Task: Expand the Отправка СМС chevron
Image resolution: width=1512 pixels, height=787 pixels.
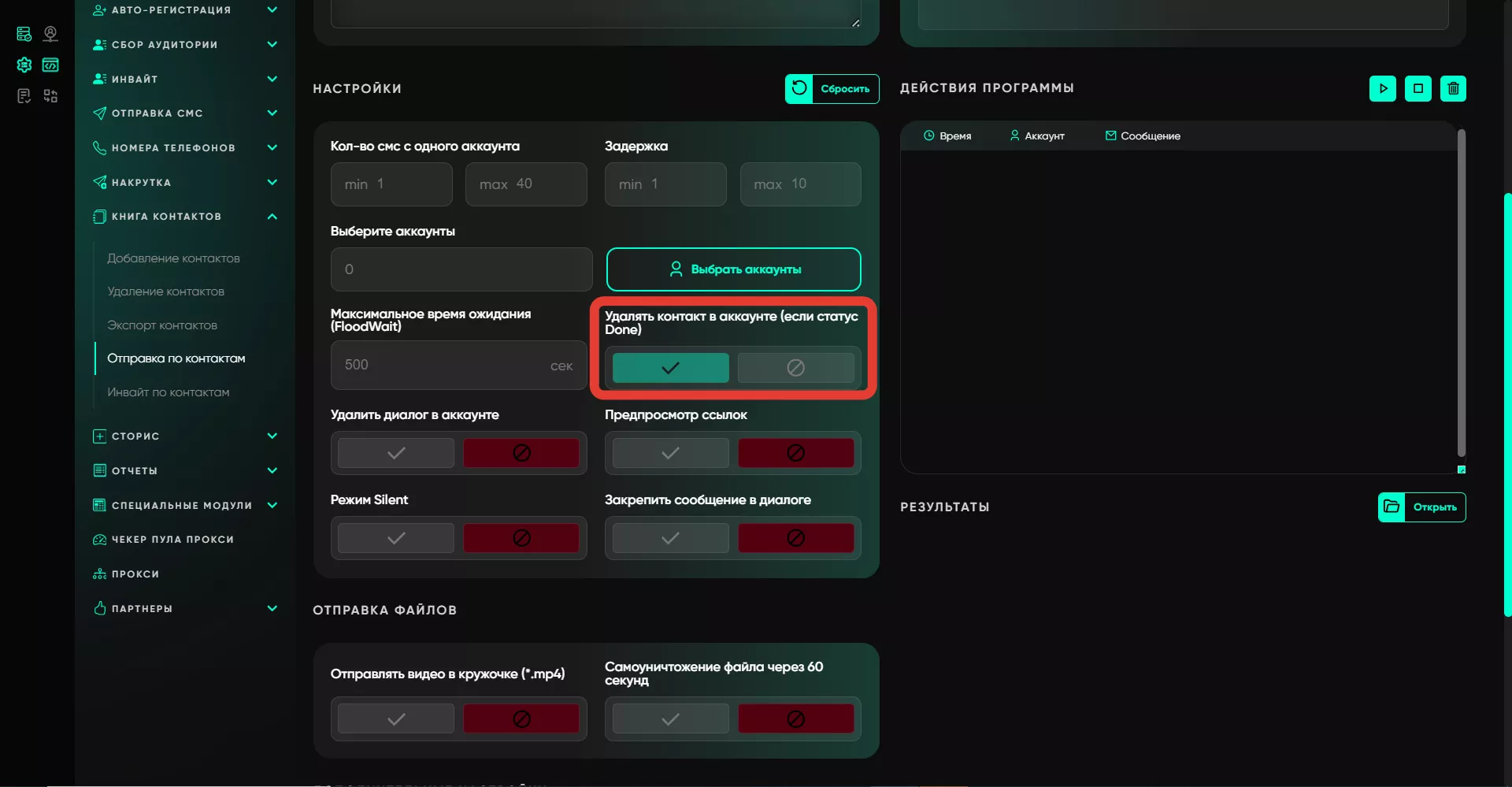Action: (x=272, y=113)
